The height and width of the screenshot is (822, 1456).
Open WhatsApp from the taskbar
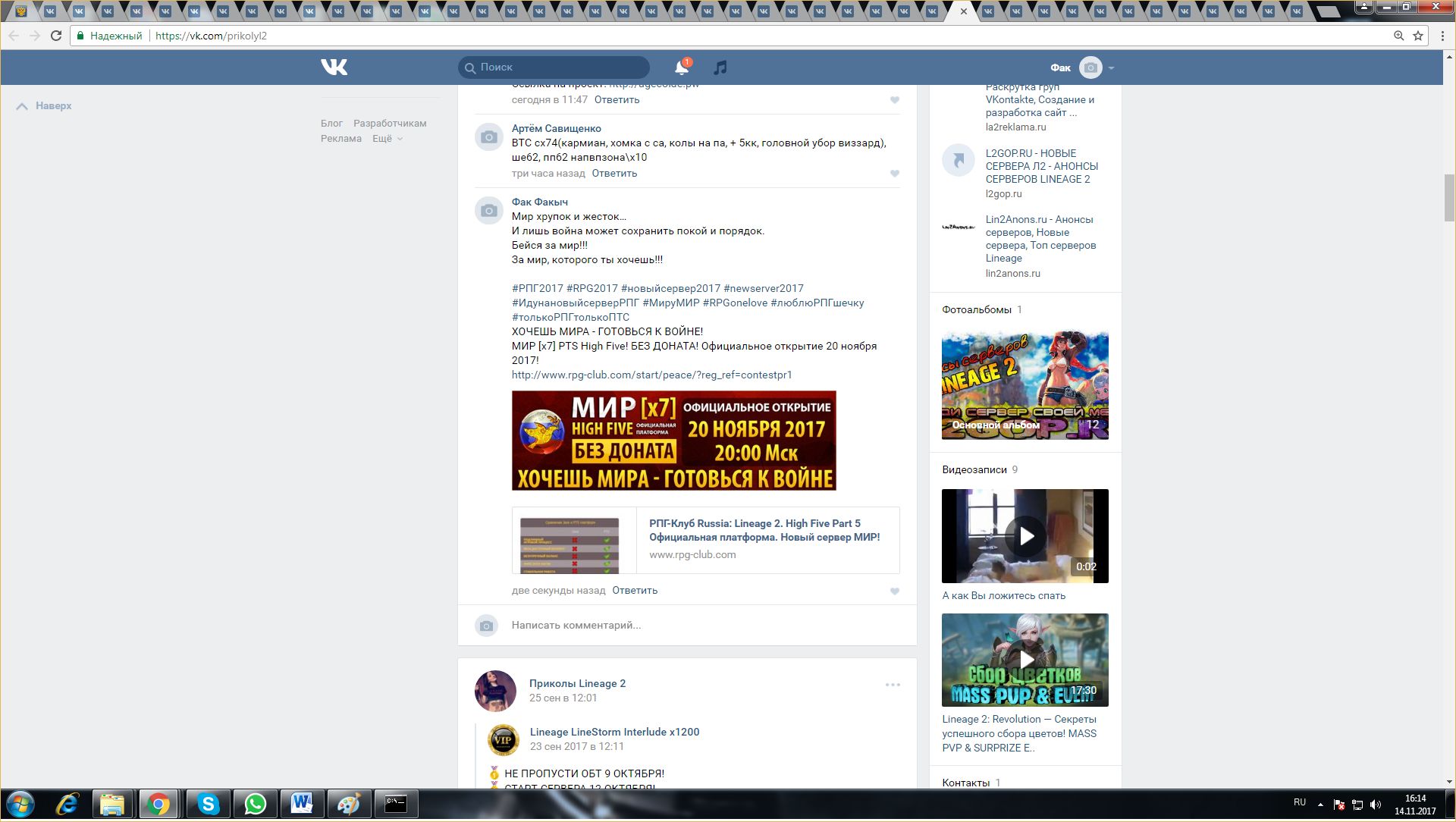(x=255, y=804)
